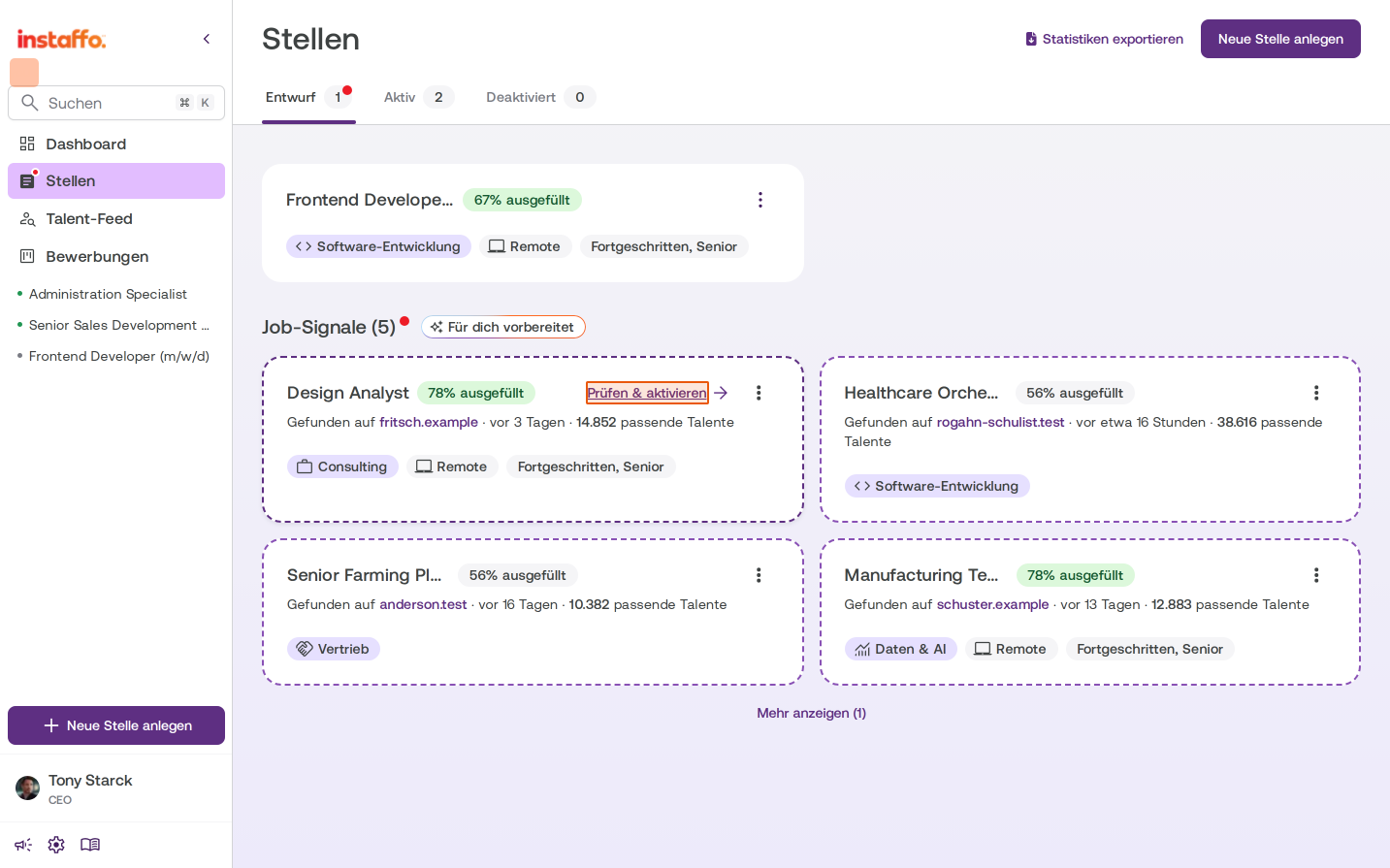The height and width of the screenshot is (868, 1390).
Task: Click the Manufacturing Te... card title
Action: (x=921, y=575)
